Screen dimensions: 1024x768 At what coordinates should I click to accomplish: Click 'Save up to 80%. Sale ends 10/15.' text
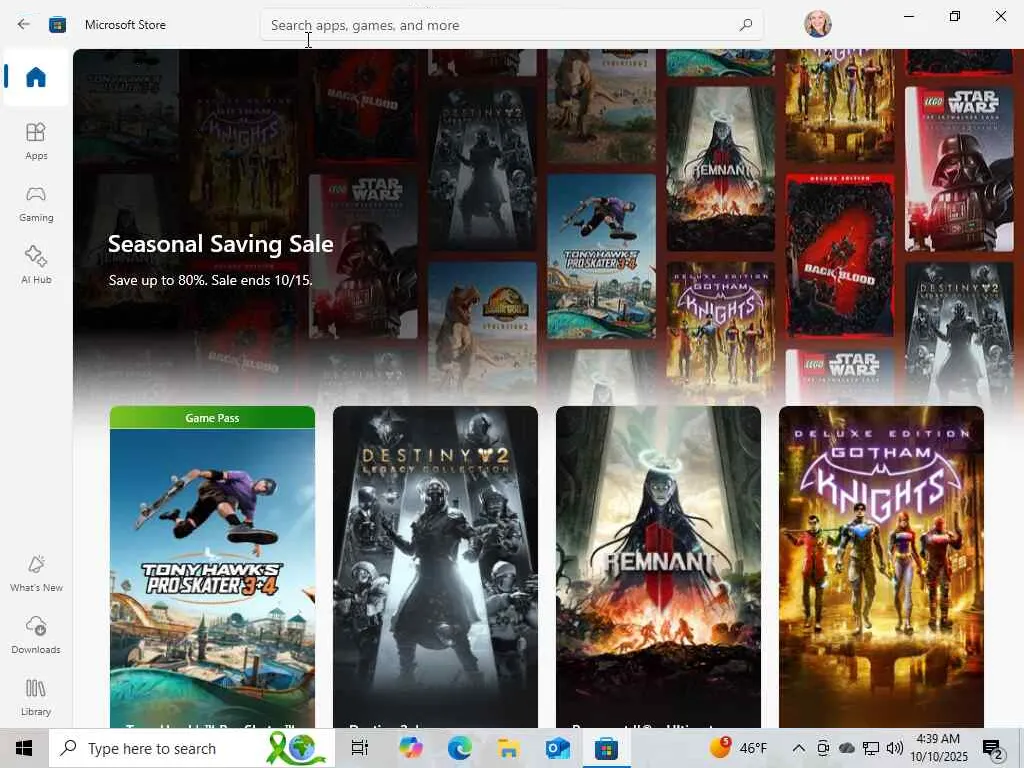tap(210, 280)
